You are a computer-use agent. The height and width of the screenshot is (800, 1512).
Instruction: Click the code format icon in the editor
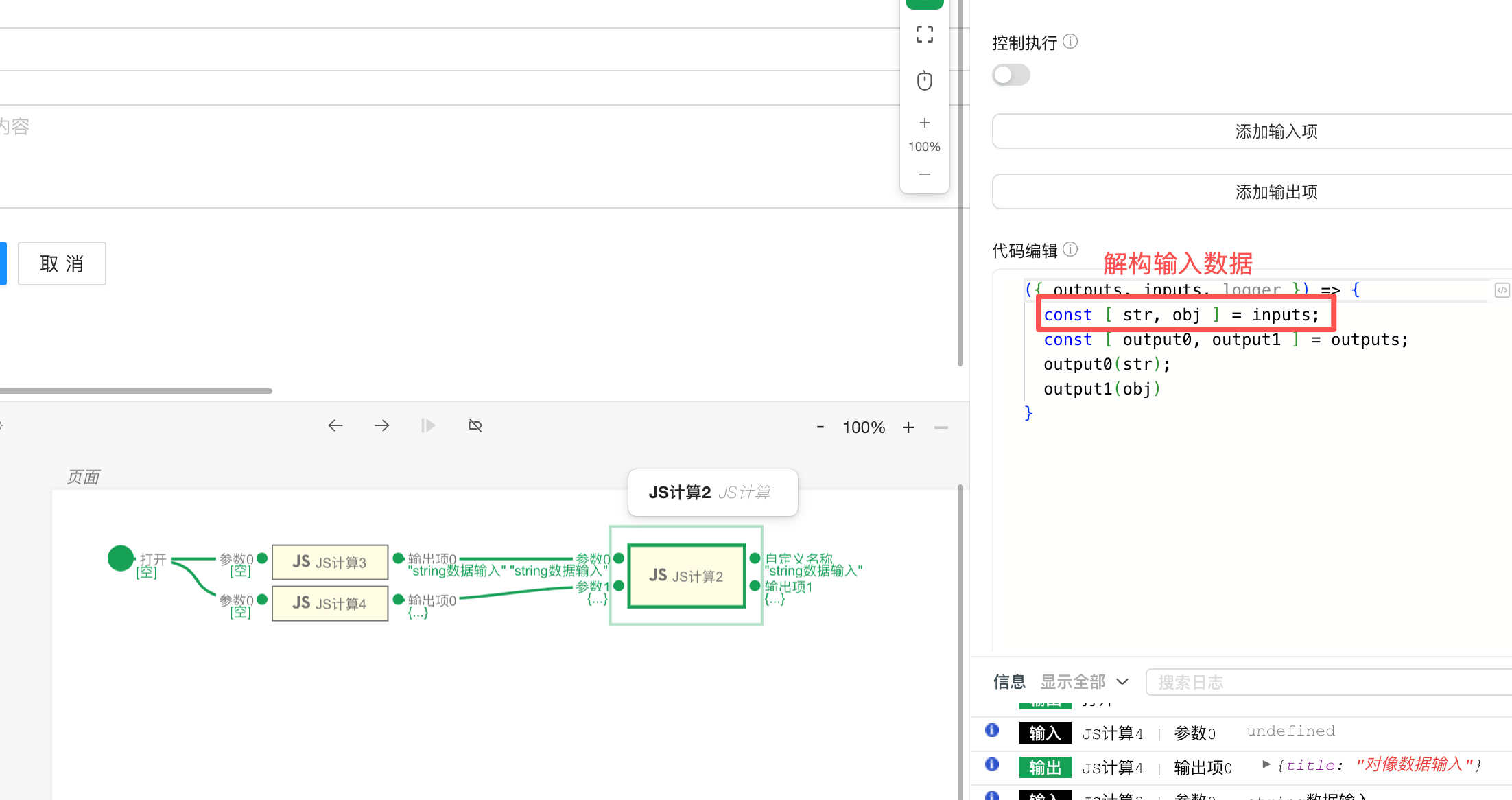point(1501,290)
